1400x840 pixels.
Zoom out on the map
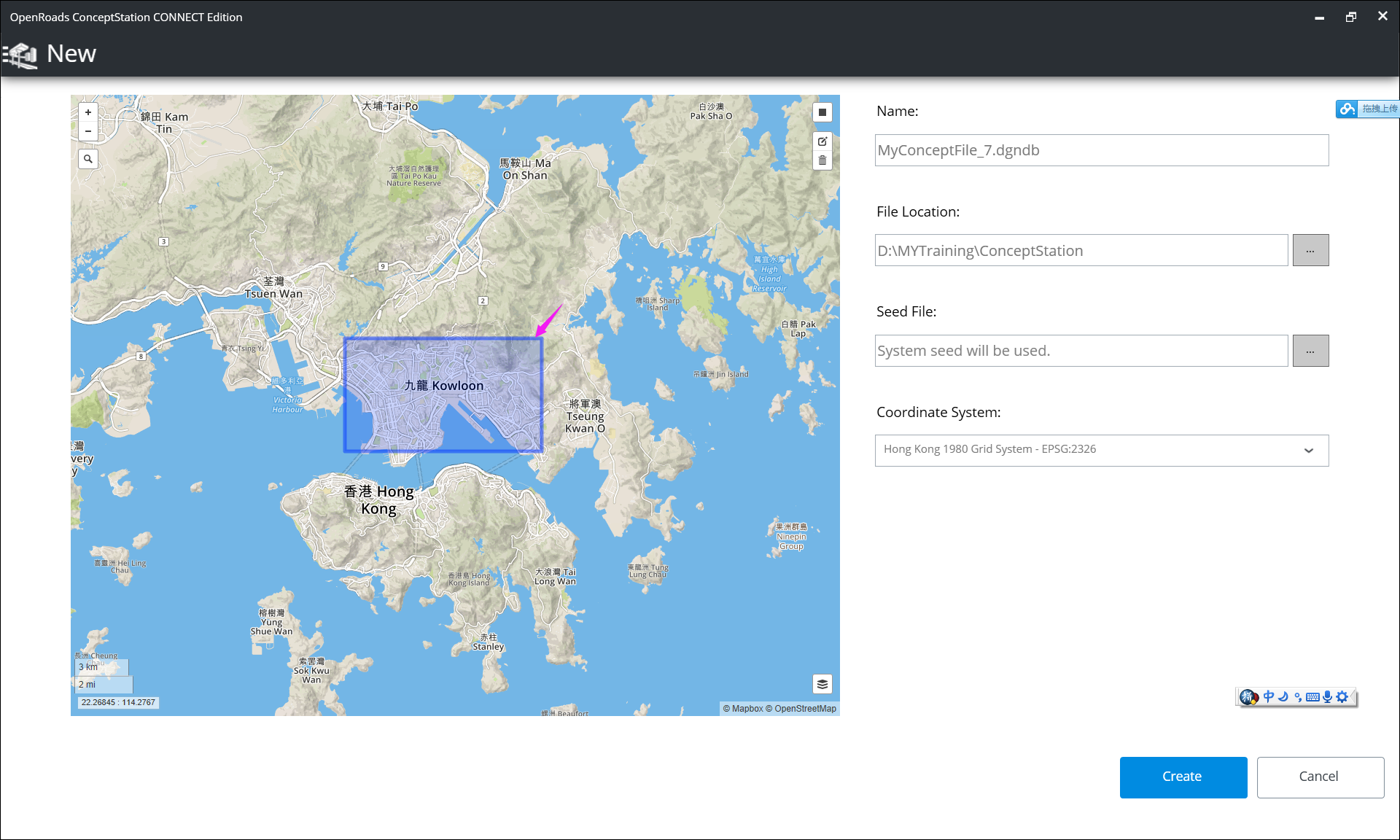(88, 131)
